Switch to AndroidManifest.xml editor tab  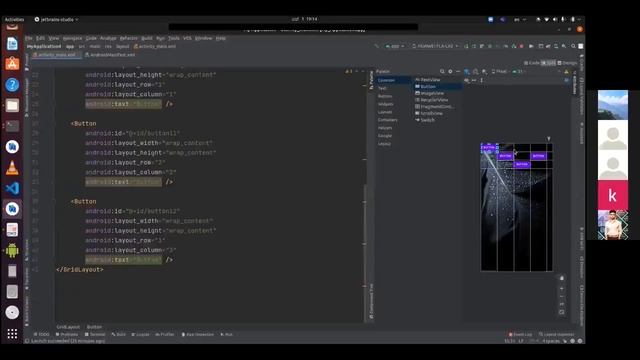(x=110, y=54)
